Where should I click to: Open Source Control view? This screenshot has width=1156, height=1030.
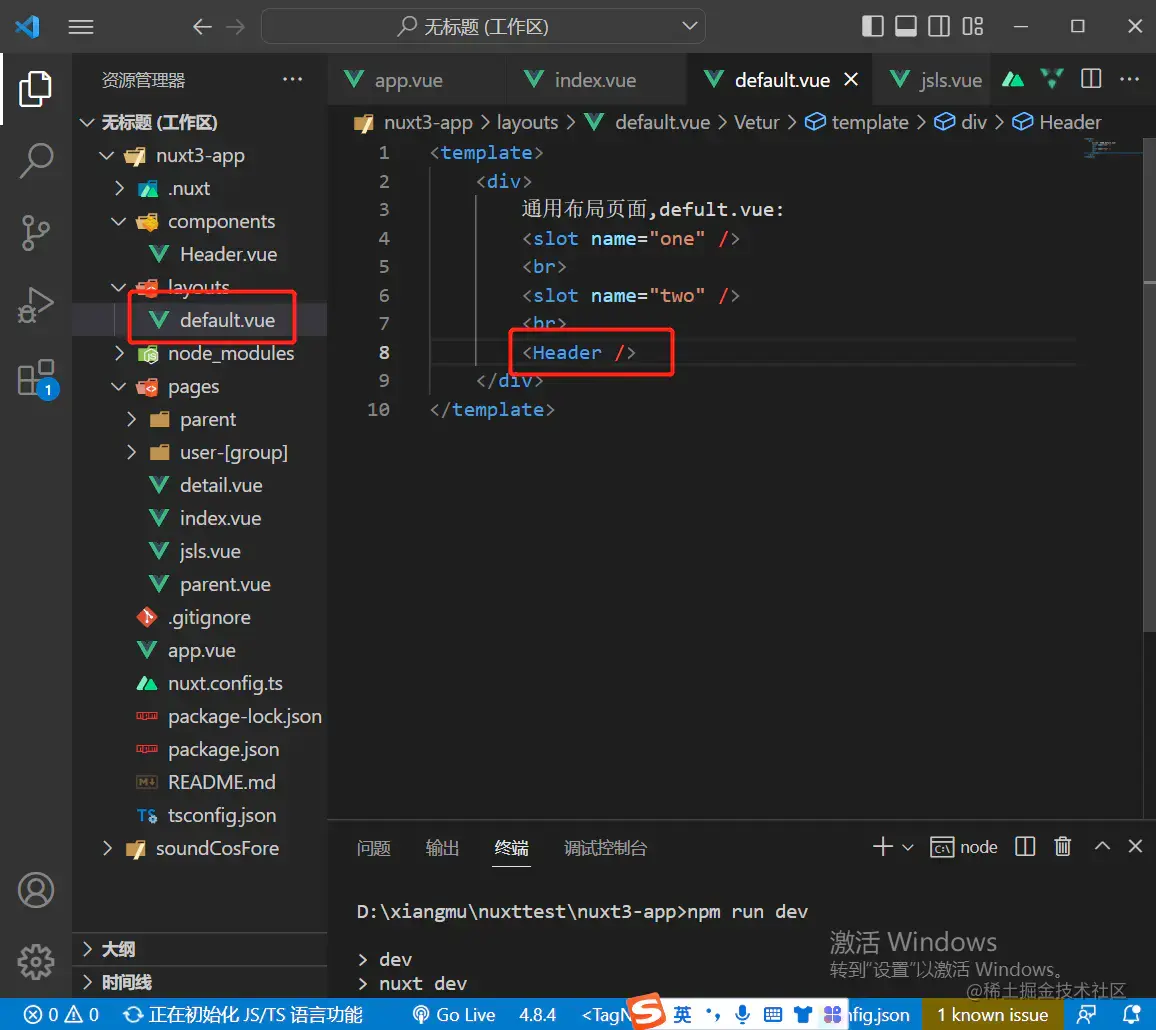click(x=35, y=232)
